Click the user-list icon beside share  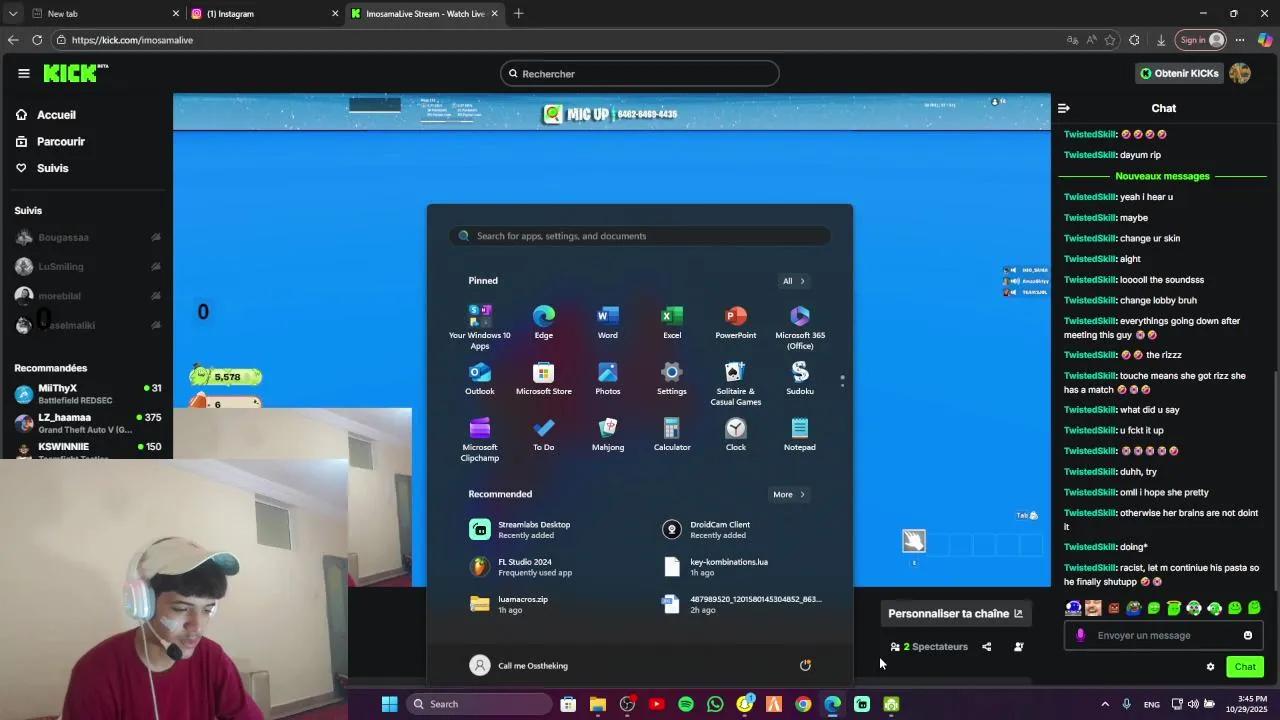1018,647
